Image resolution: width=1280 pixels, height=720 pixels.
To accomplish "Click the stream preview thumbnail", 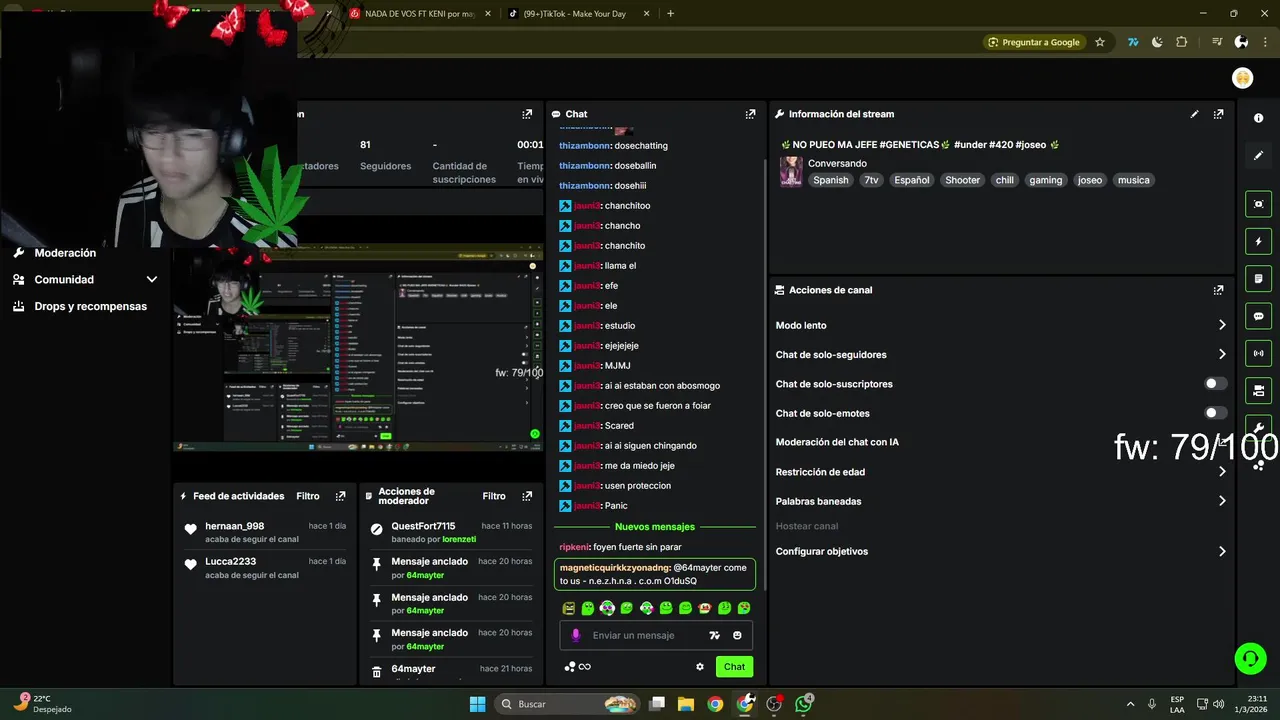I will 358,349.
